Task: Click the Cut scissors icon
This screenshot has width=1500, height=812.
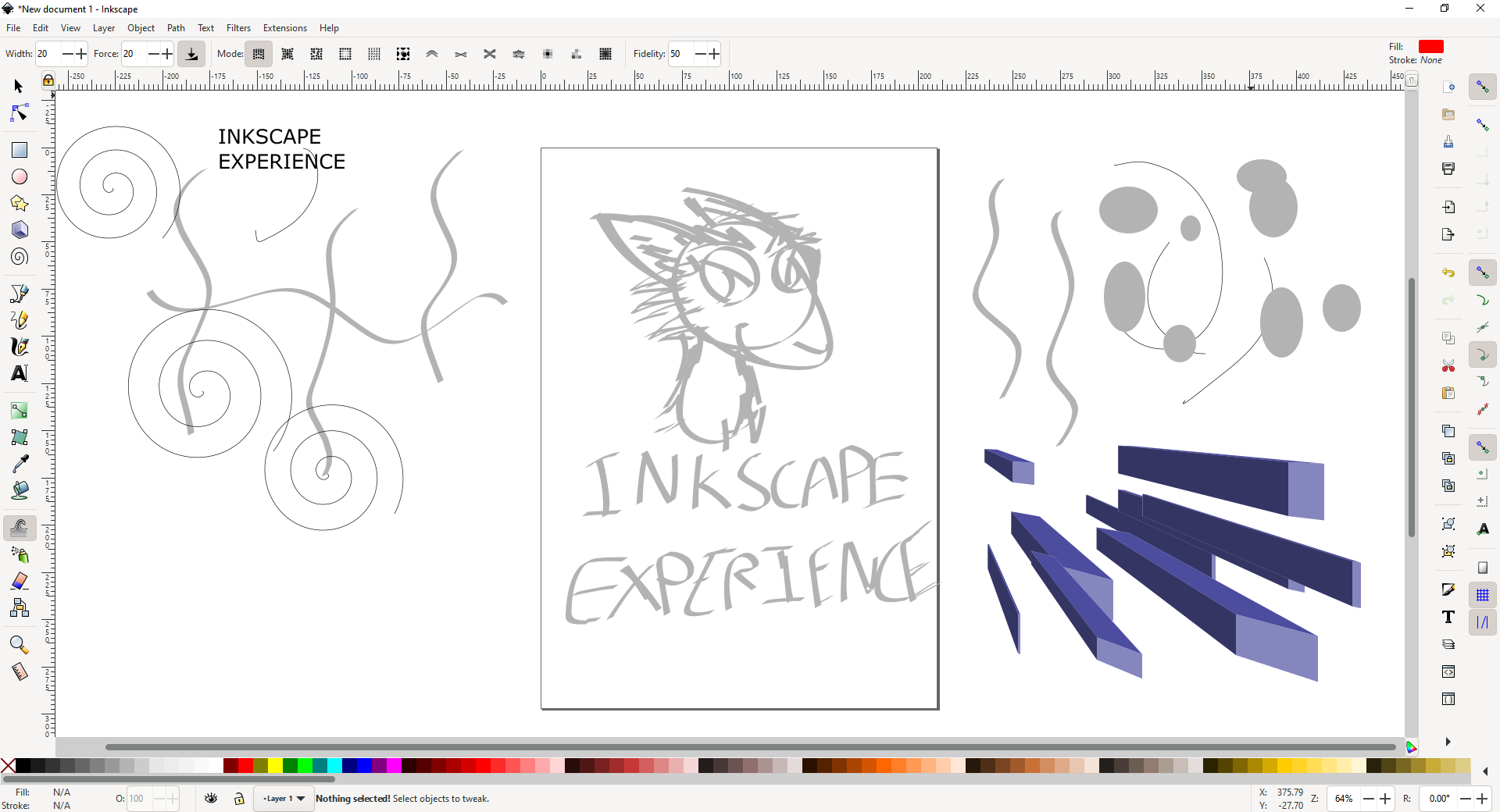Action: pos(1448,365)
